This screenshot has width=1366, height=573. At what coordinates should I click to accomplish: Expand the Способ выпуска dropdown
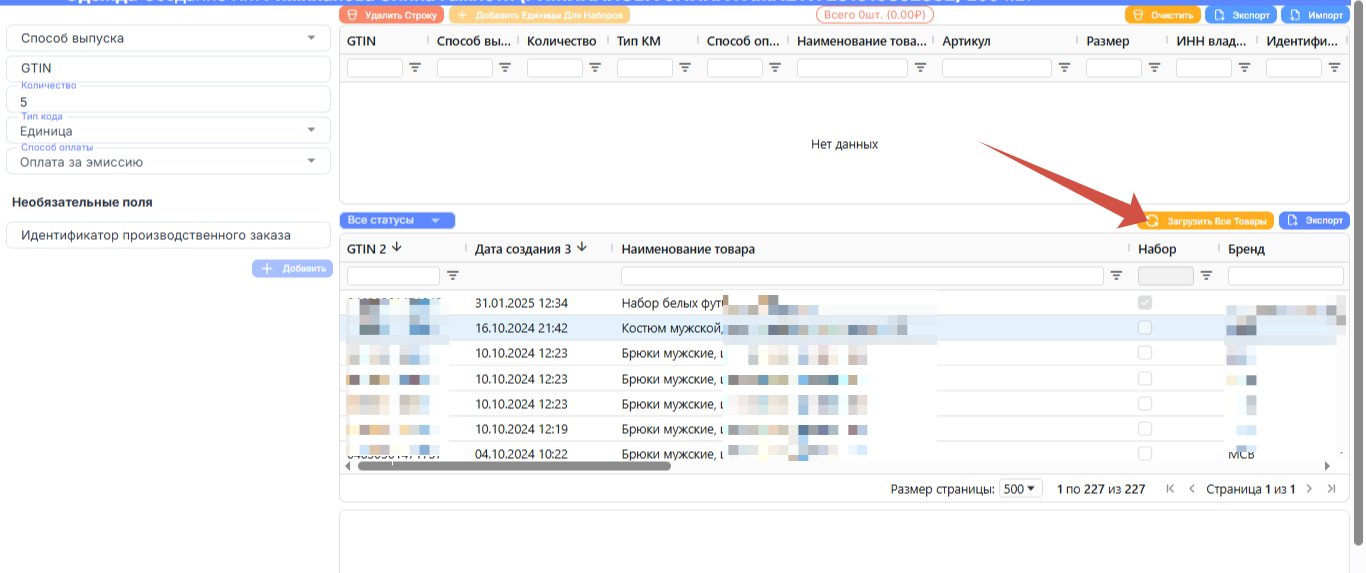[x=168, y=38]
